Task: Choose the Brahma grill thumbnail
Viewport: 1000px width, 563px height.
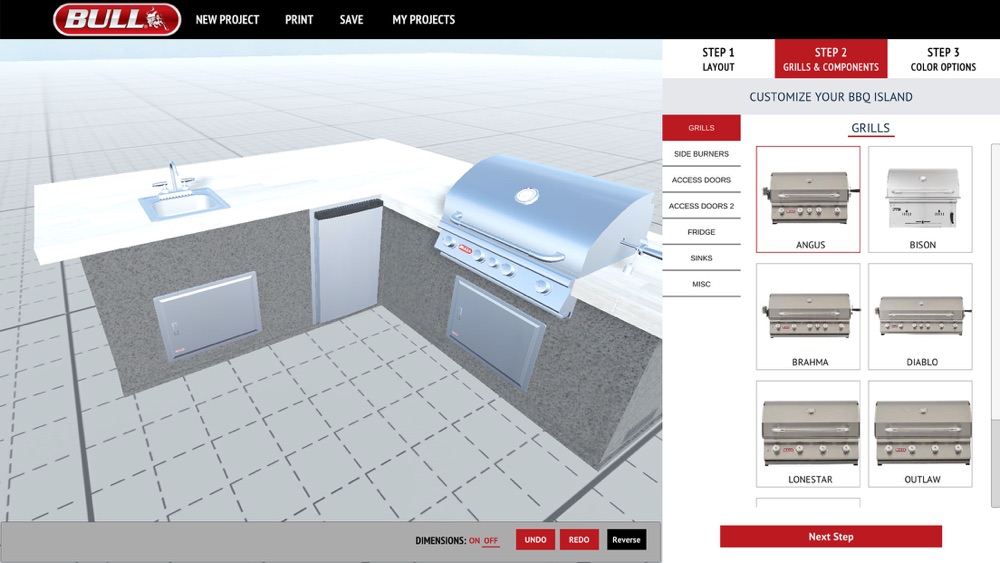Action: [808, 316]
